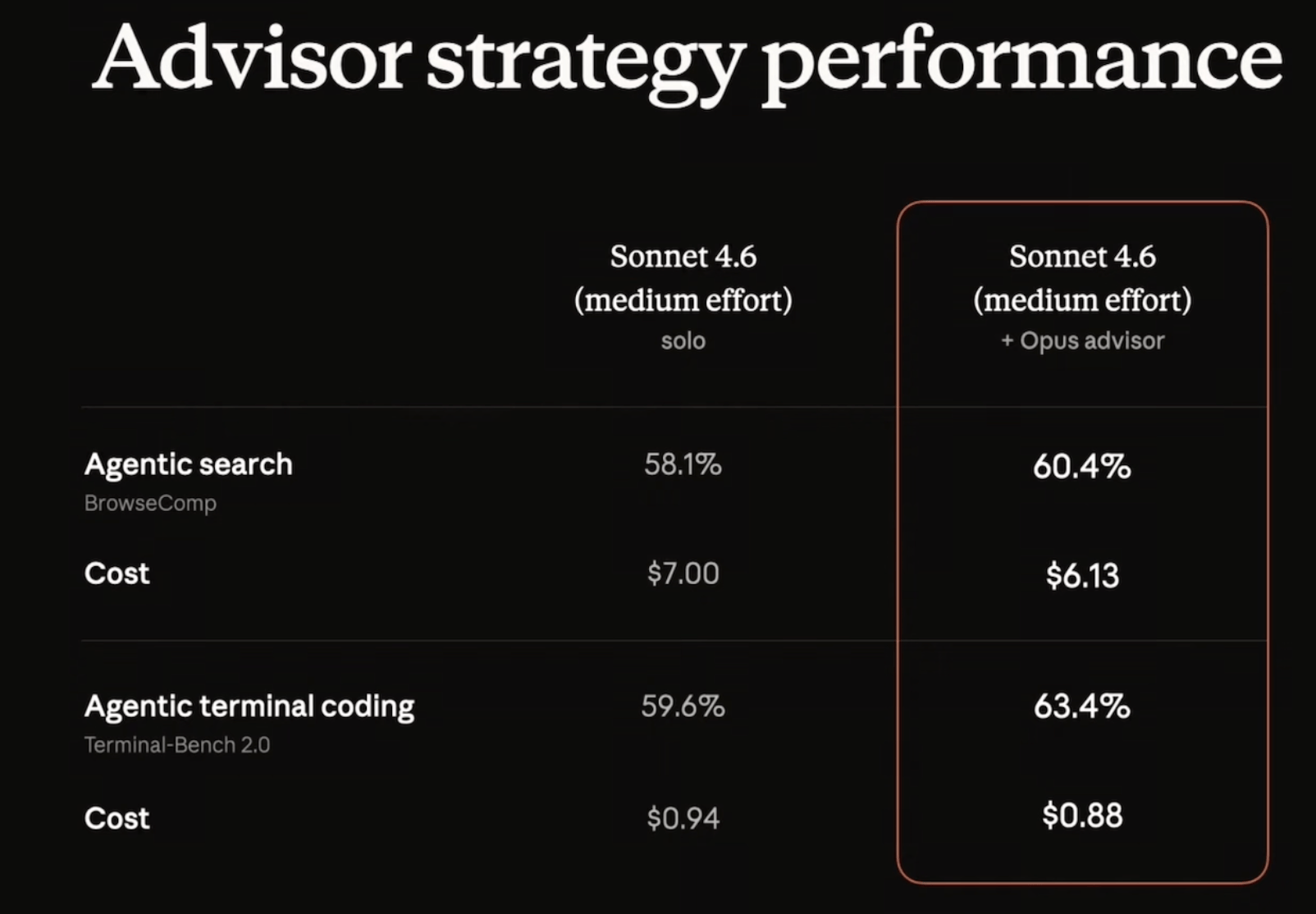Viewport: 1316px width, 914px height.
Task: Click the $6.13 advisor cost value
Action: [x=1082, y=575]
